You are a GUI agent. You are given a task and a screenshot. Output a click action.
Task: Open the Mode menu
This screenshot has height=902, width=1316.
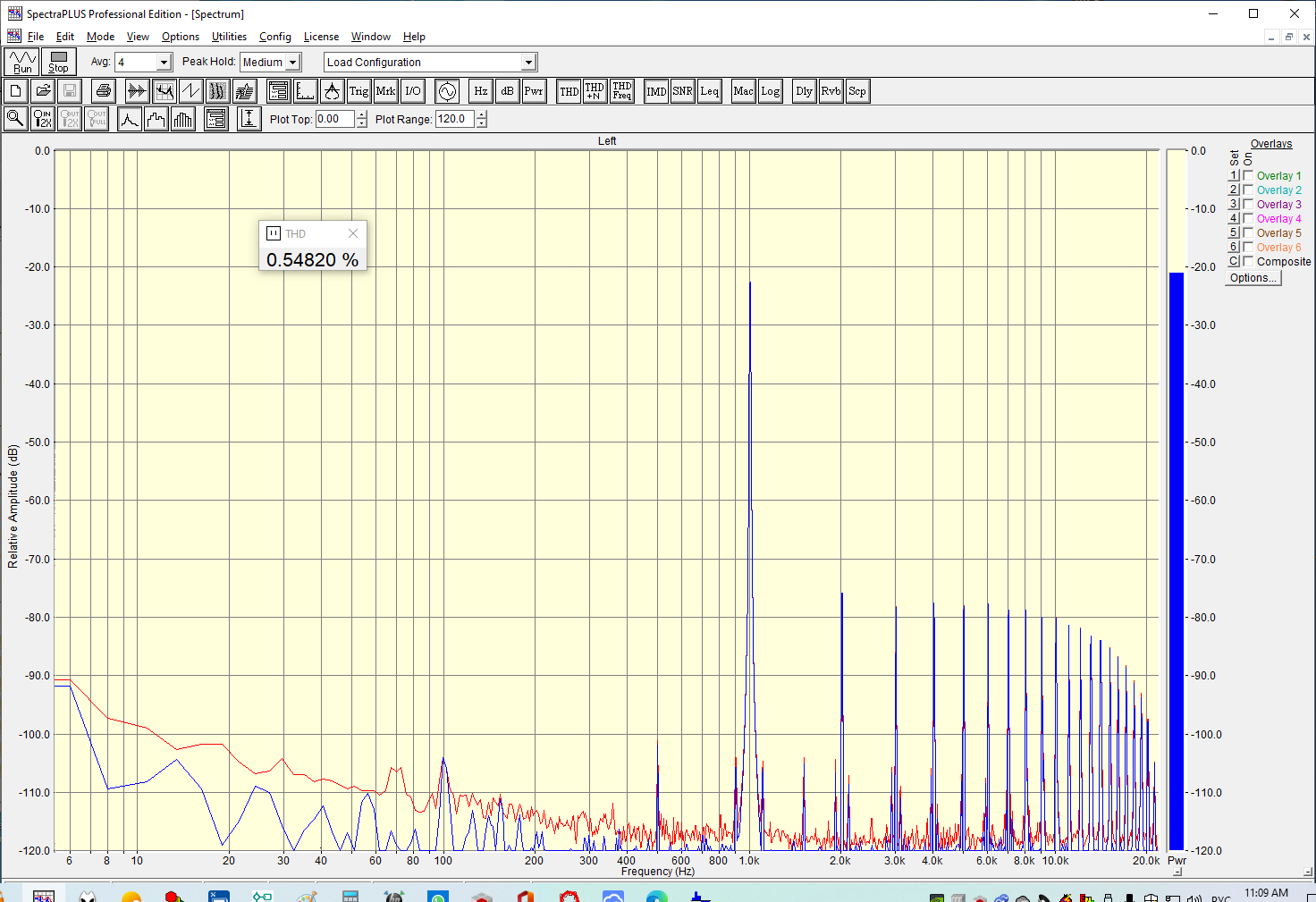coord(100,37)
